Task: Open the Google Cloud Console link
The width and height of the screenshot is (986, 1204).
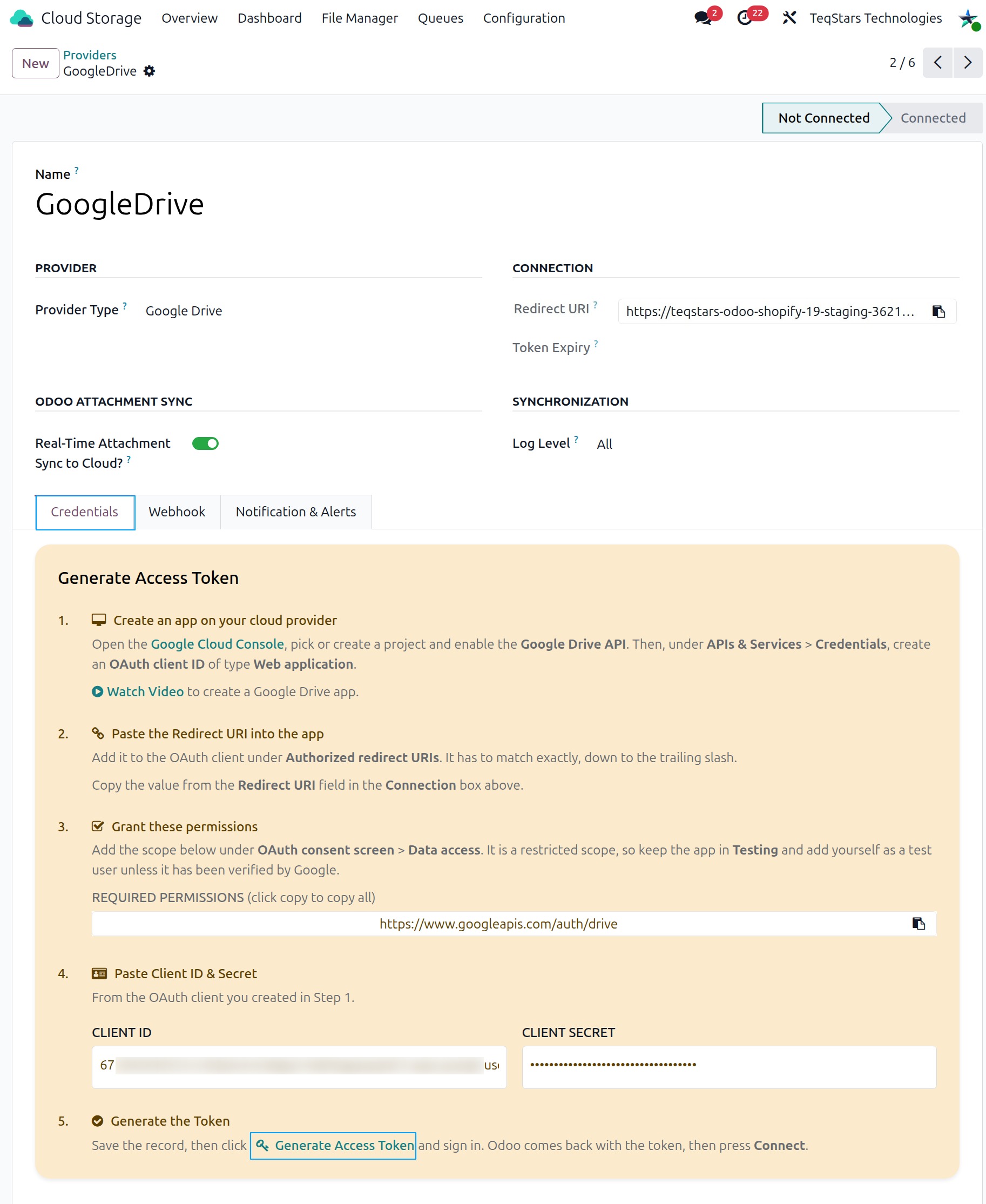Action: [x=218, y=644]
